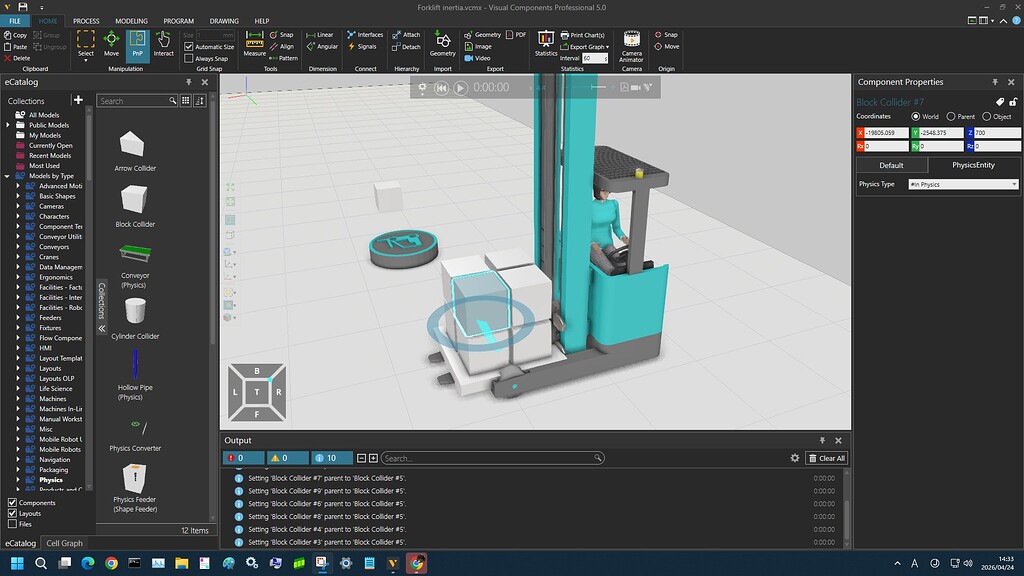The height and width of the screenshot is (576, 1024).
Task: Play the simulation
Action: [x=460, y=88]
